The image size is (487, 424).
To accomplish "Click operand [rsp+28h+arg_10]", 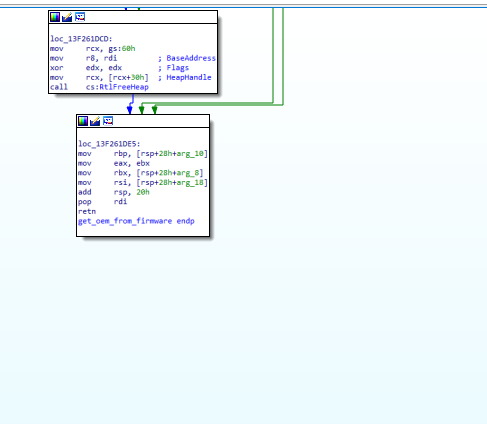I will [x=172, y=154].
